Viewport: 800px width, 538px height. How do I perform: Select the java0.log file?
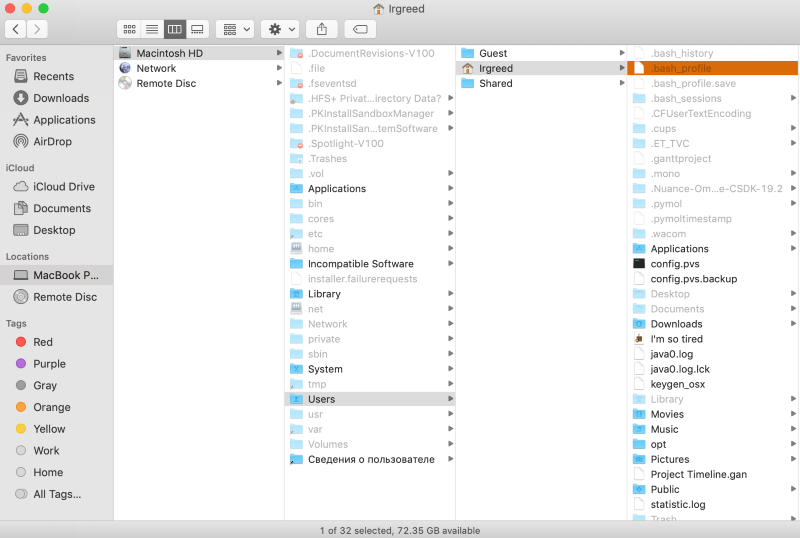point(713,354)
